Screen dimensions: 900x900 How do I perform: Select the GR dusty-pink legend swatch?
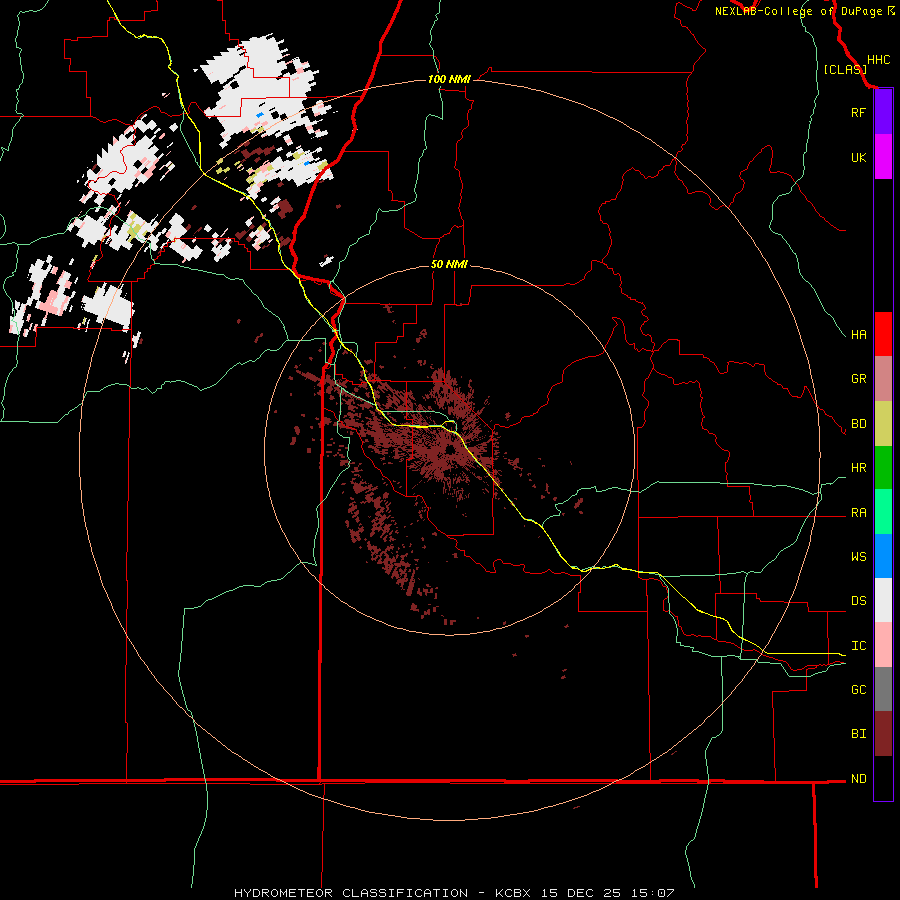click(883, 379)
